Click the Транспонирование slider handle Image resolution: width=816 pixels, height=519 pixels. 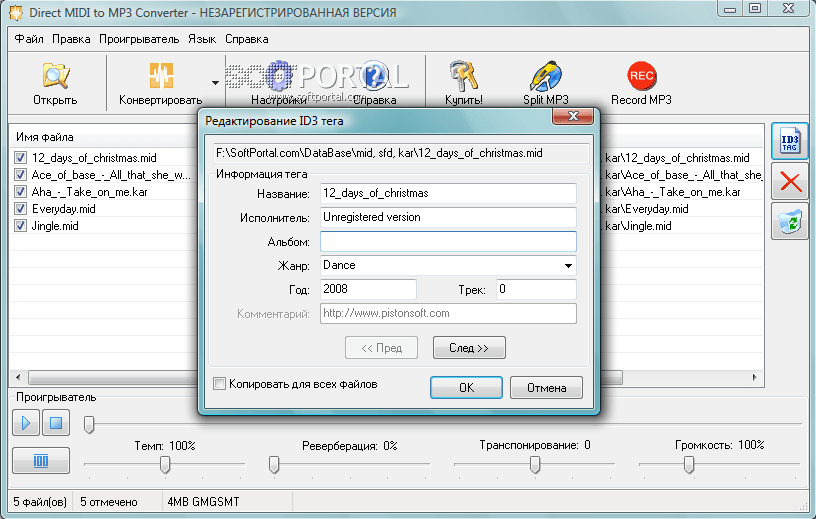click(534, 464)
